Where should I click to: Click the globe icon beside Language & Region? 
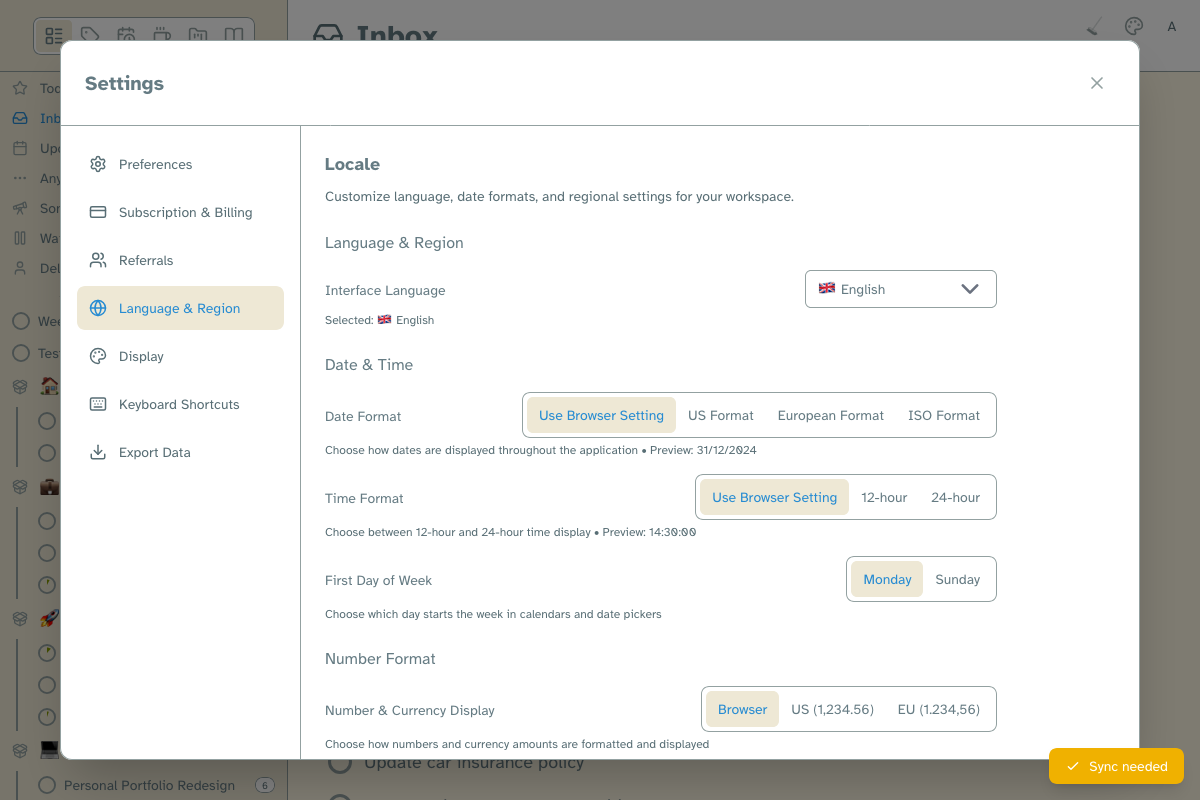[x=97, y=308]
